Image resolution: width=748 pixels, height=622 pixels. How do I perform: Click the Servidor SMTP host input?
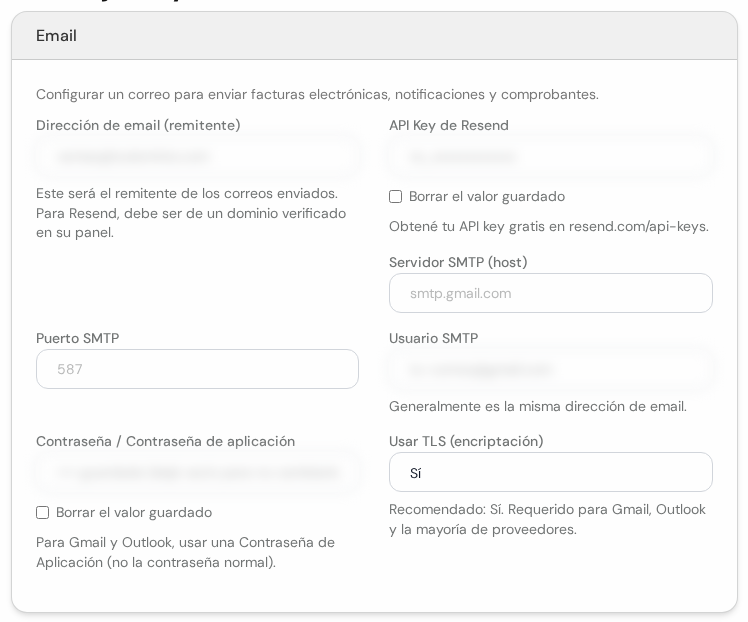[x=551, y=293]
